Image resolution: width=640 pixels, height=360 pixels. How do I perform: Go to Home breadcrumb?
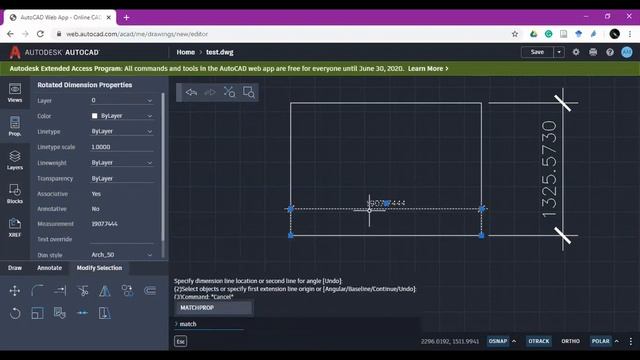[x=185, y=52]
